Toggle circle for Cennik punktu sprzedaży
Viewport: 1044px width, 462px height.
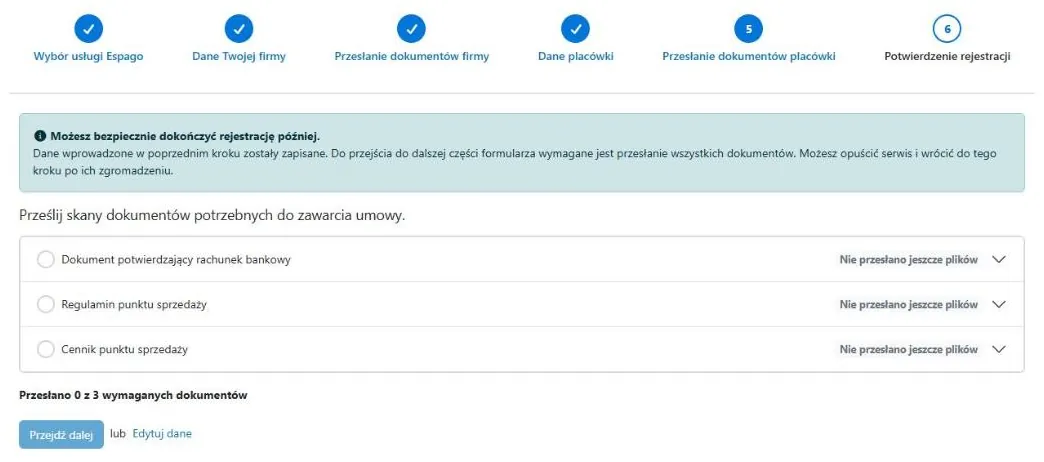(46, 349)
